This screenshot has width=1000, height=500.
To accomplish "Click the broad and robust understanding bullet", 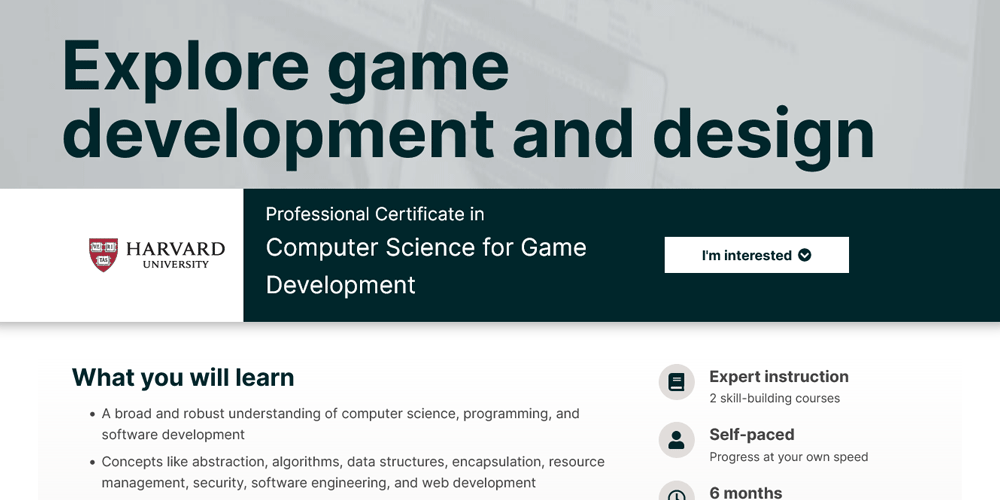I will (x=341, y=424).
